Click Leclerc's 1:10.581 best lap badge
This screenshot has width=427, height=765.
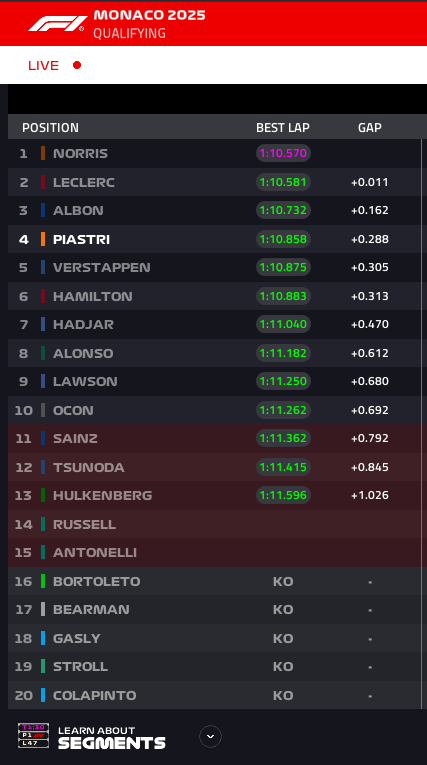(284, 182)
